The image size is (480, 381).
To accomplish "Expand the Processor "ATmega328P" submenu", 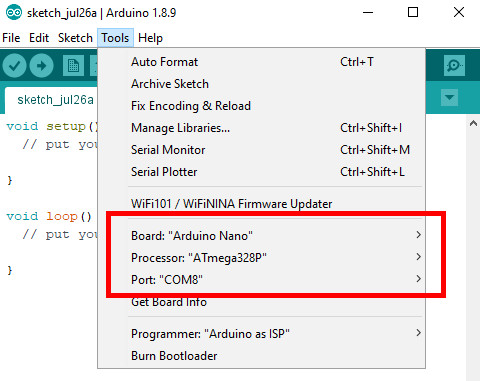I will click(261, 258).
